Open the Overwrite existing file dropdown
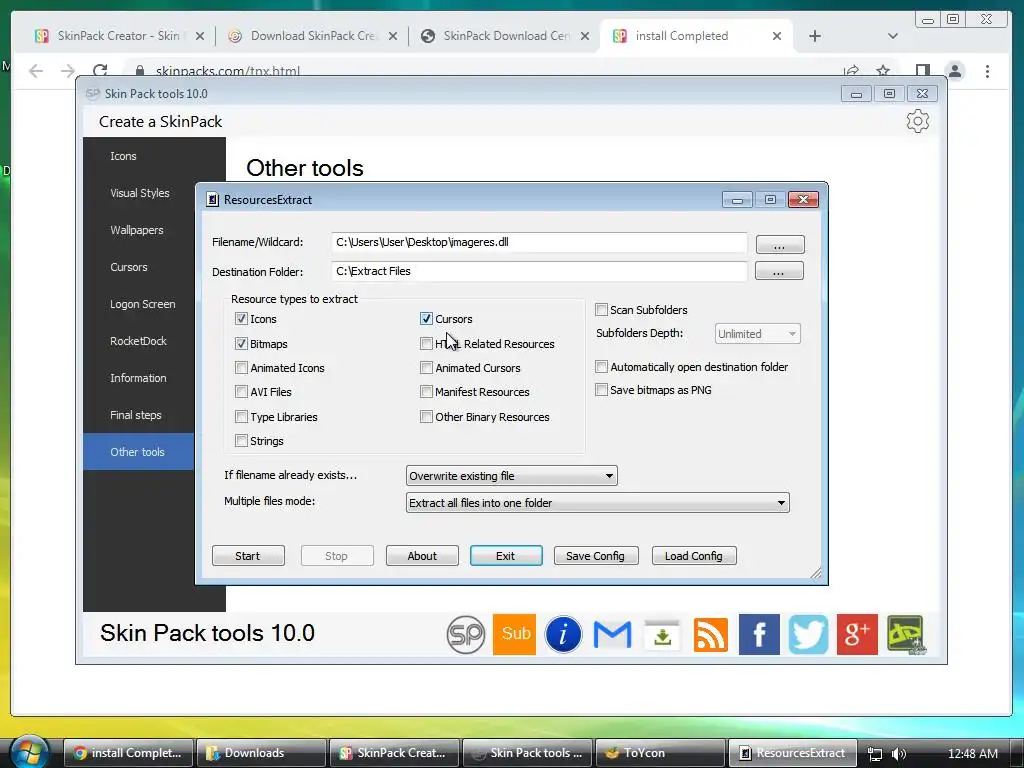 tap(511, 476)
